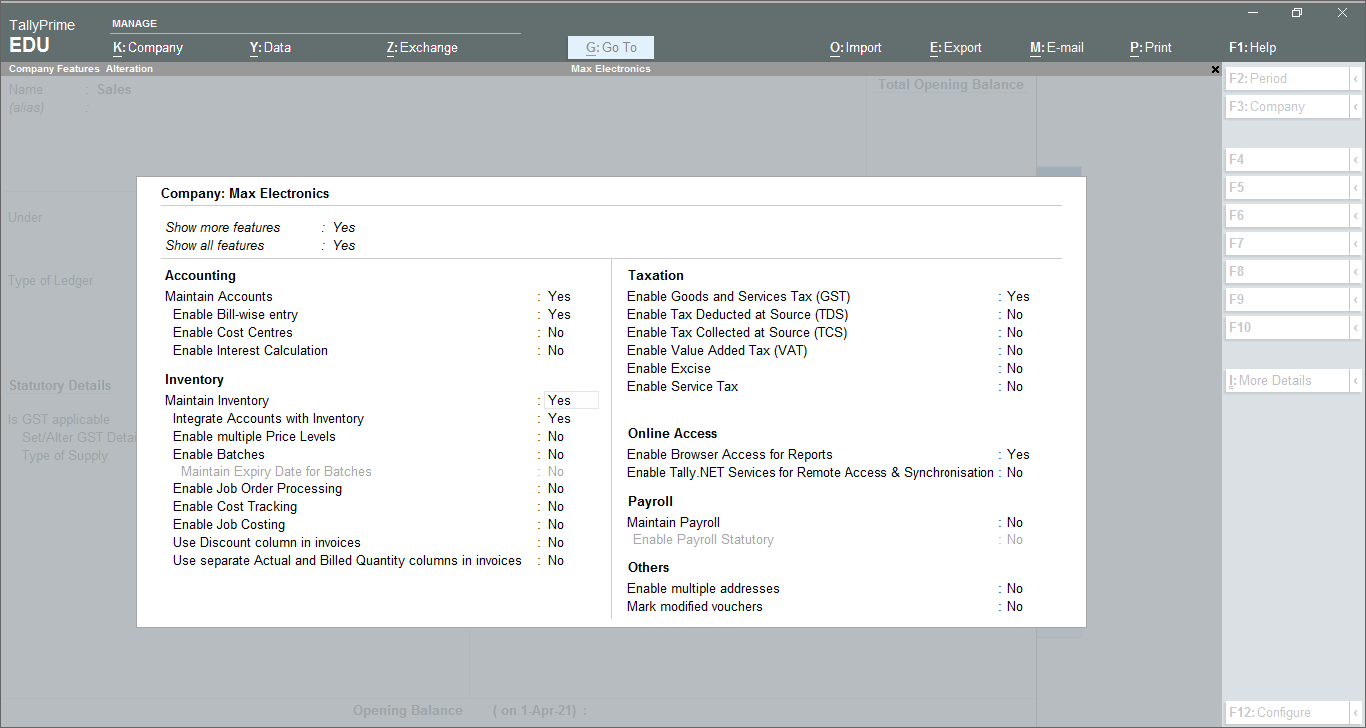Open the E: Export menu
Viewport: 1366px width, 728px height.
point(956,47)
